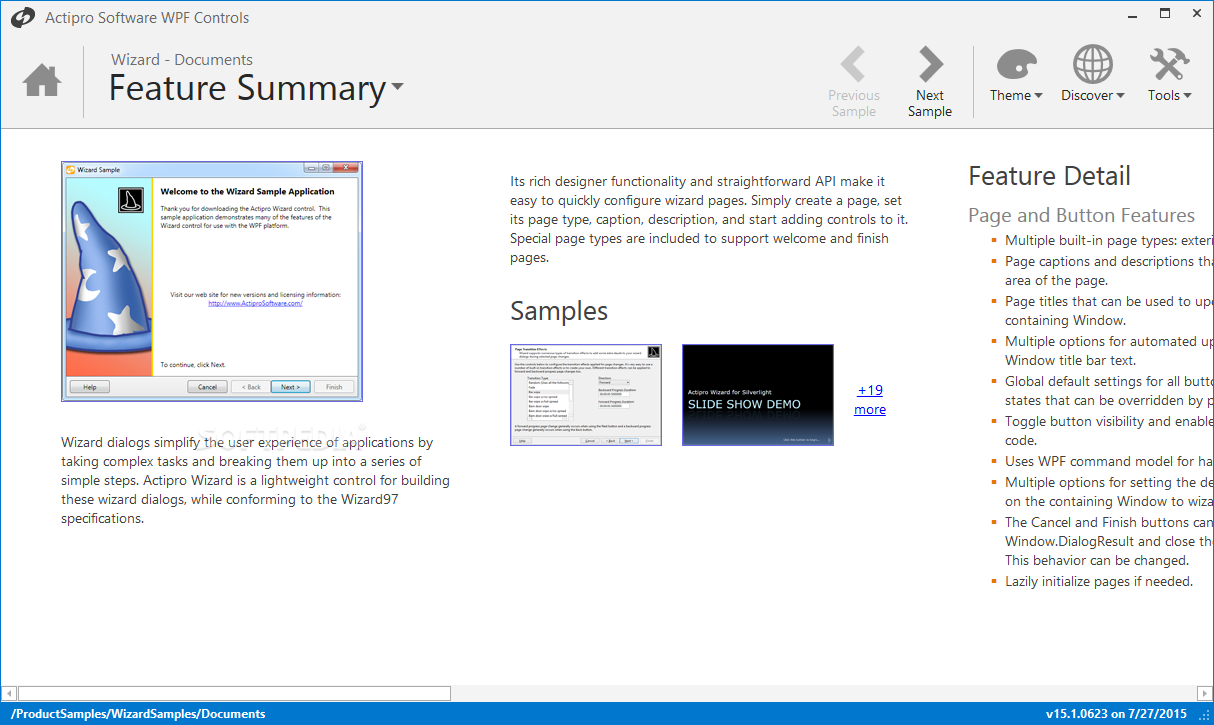Click the Samples heading
Screen dimensions: 1214x725
[559, 311]
